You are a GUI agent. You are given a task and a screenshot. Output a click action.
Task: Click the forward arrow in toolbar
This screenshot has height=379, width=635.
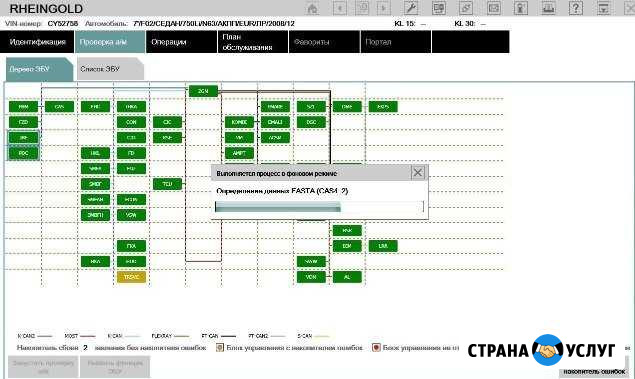pyautogui.click(x=384, y=9)
